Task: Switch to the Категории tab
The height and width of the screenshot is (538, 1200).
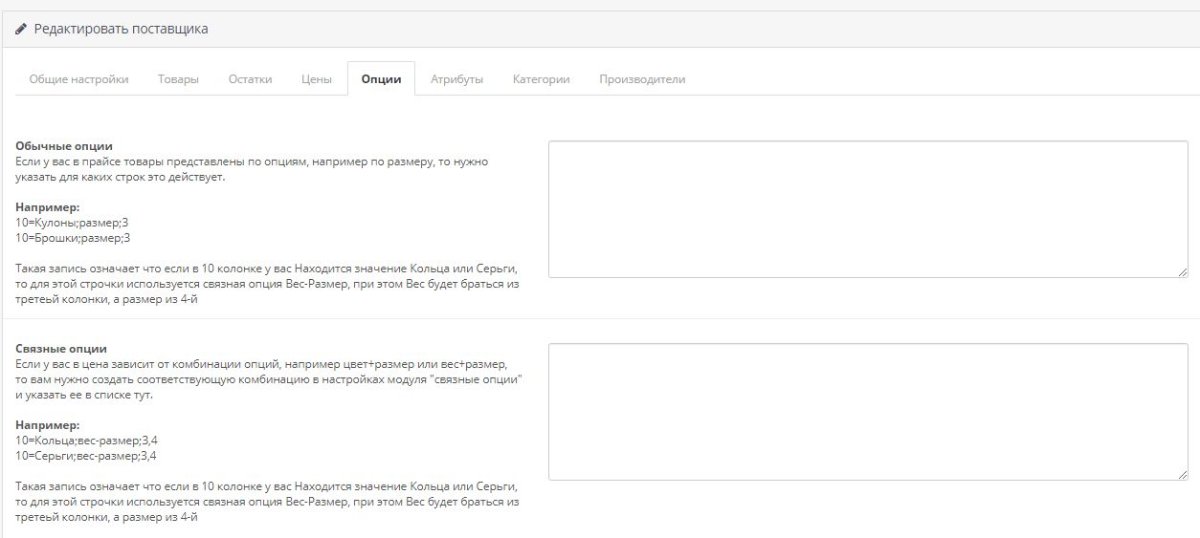Action: coord(541,79)
